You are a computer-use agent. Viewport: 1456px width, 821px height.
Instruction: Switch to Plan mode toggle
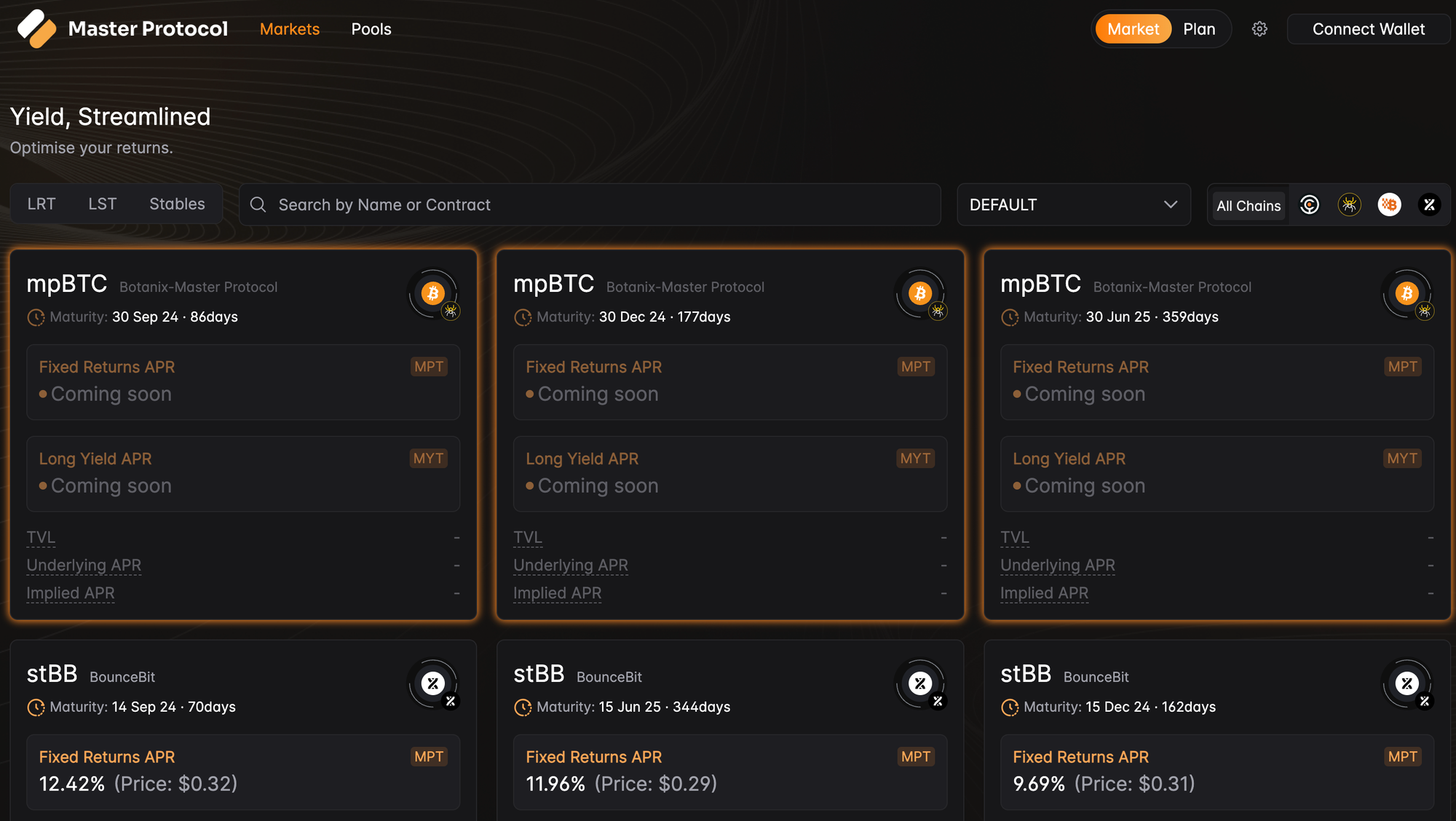tap(1199, 29)
